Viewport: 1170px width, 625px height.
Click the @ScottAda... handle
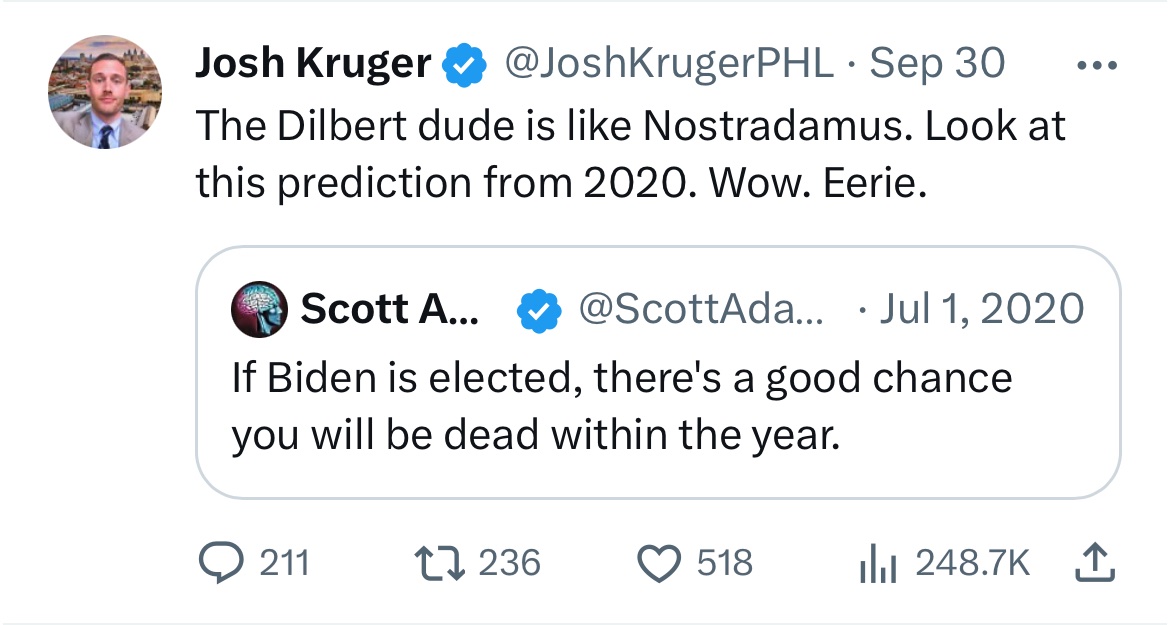700,310
